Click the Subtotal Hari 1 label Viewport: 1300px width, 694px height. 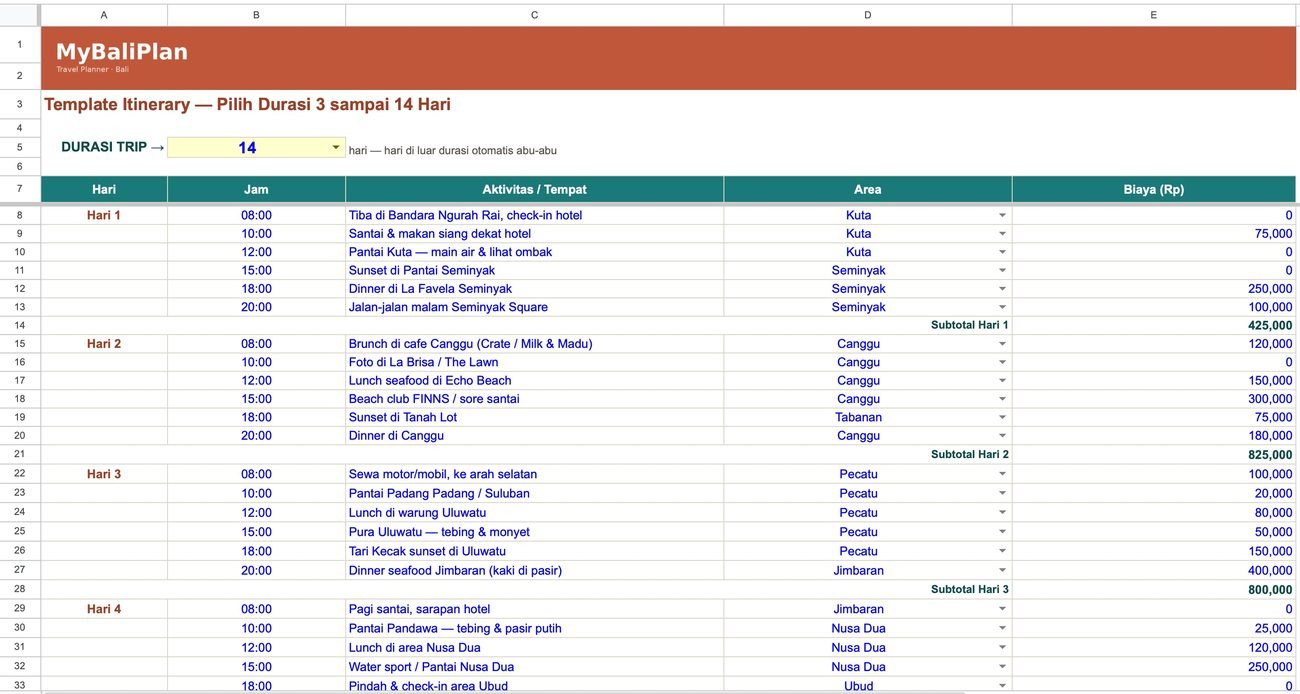point(969,325)
